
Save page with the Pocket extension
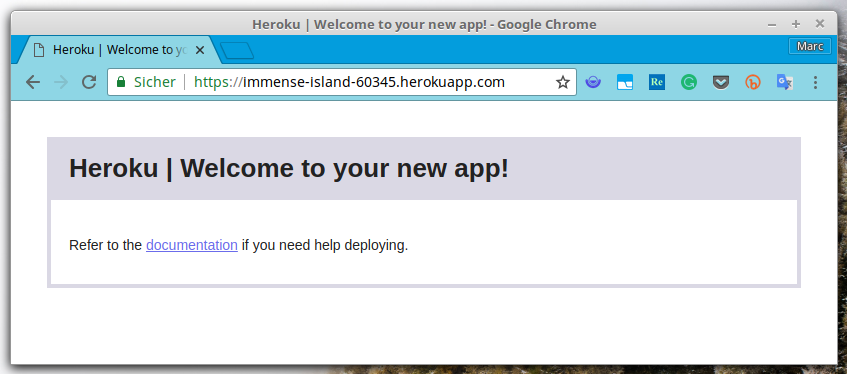(x=721, y=82)
